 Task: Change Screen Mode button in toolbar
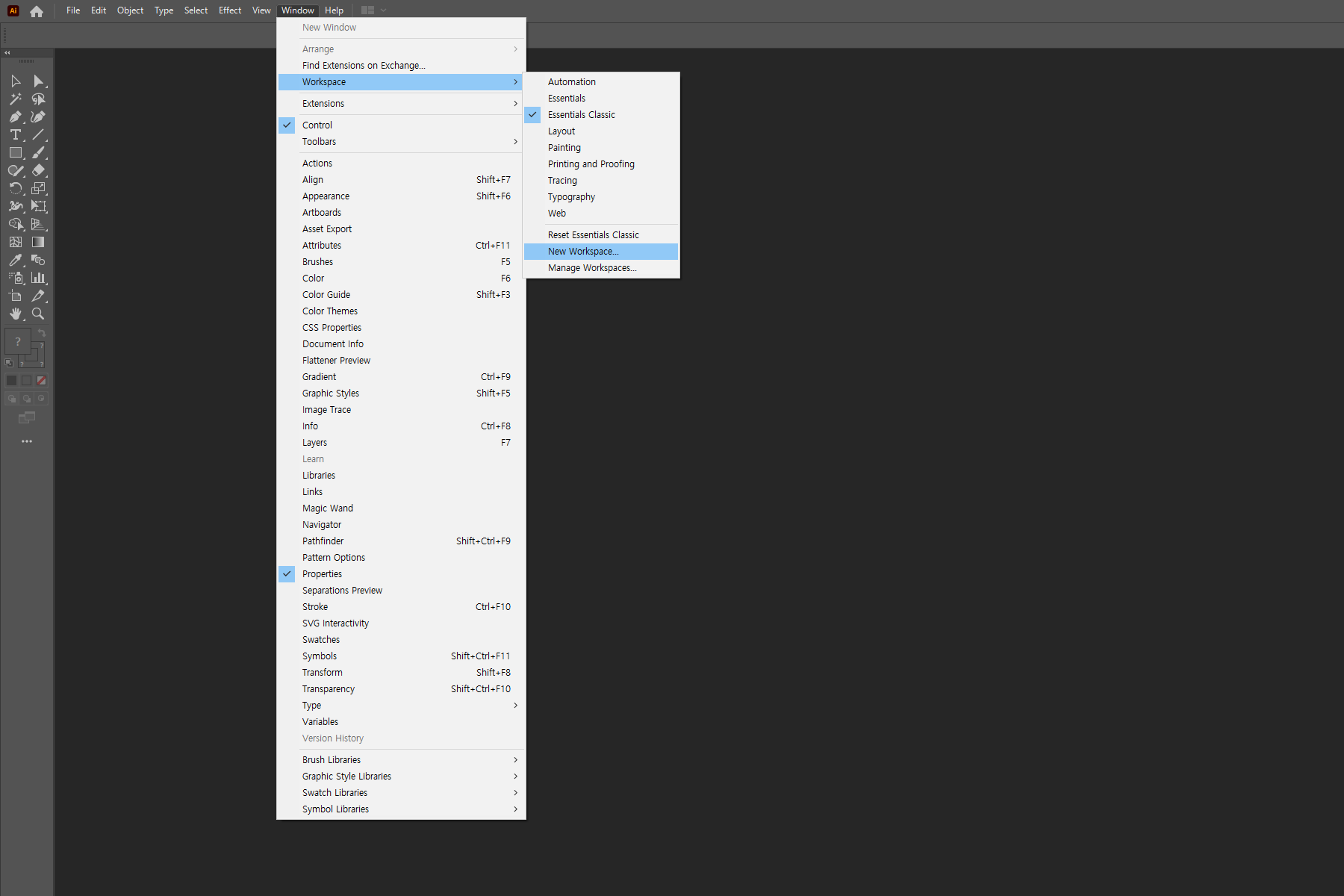(x=27, y=418)
